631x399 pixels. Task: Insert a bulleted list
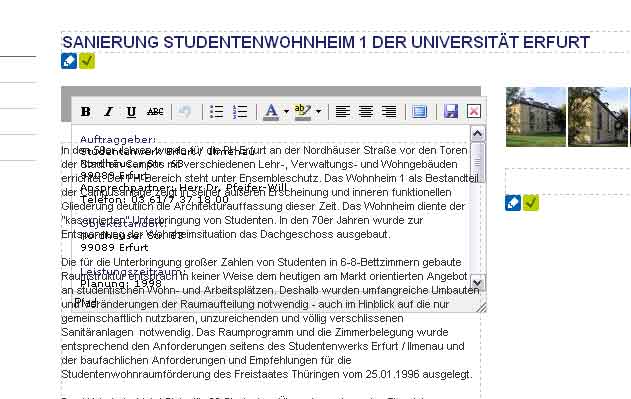point(217,112)
